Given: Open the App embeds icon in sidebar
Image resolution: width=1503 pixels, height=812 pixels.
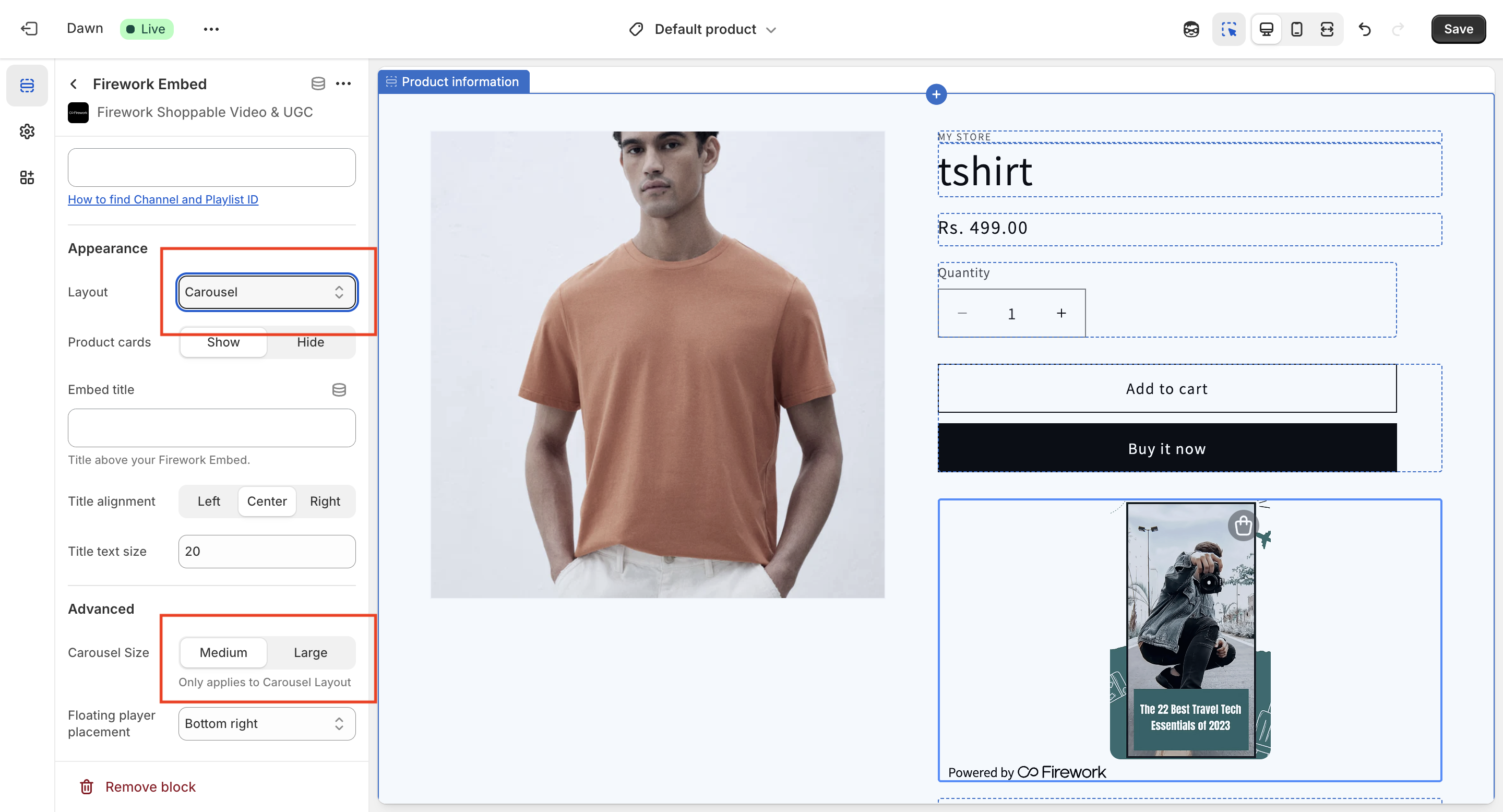Looking at the screenshot, I should coord(27,177).
